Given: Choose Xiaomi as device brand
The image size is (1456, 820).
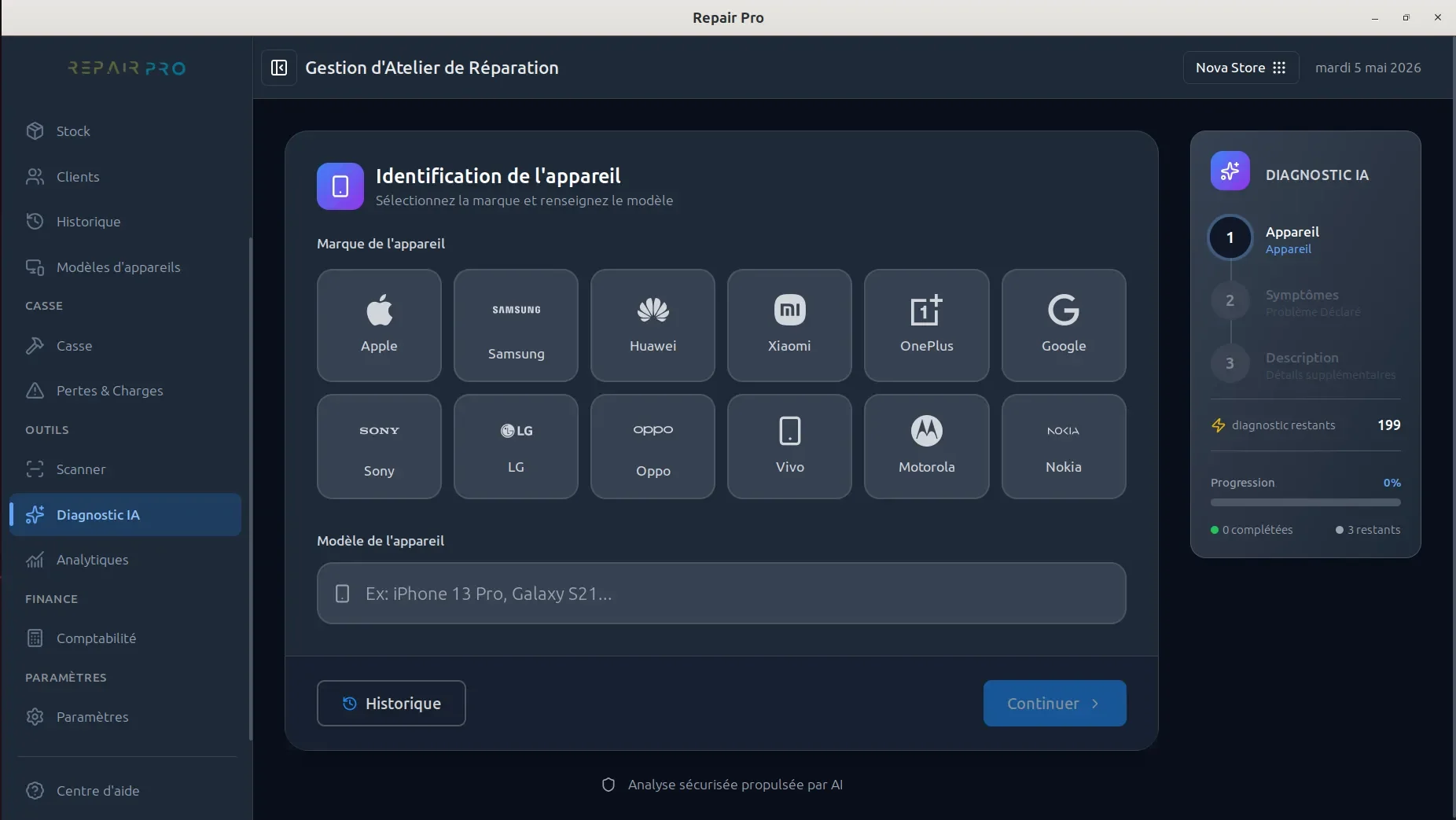Looking at the screenshot, I should pyautogui.click(x=789, y=325).
